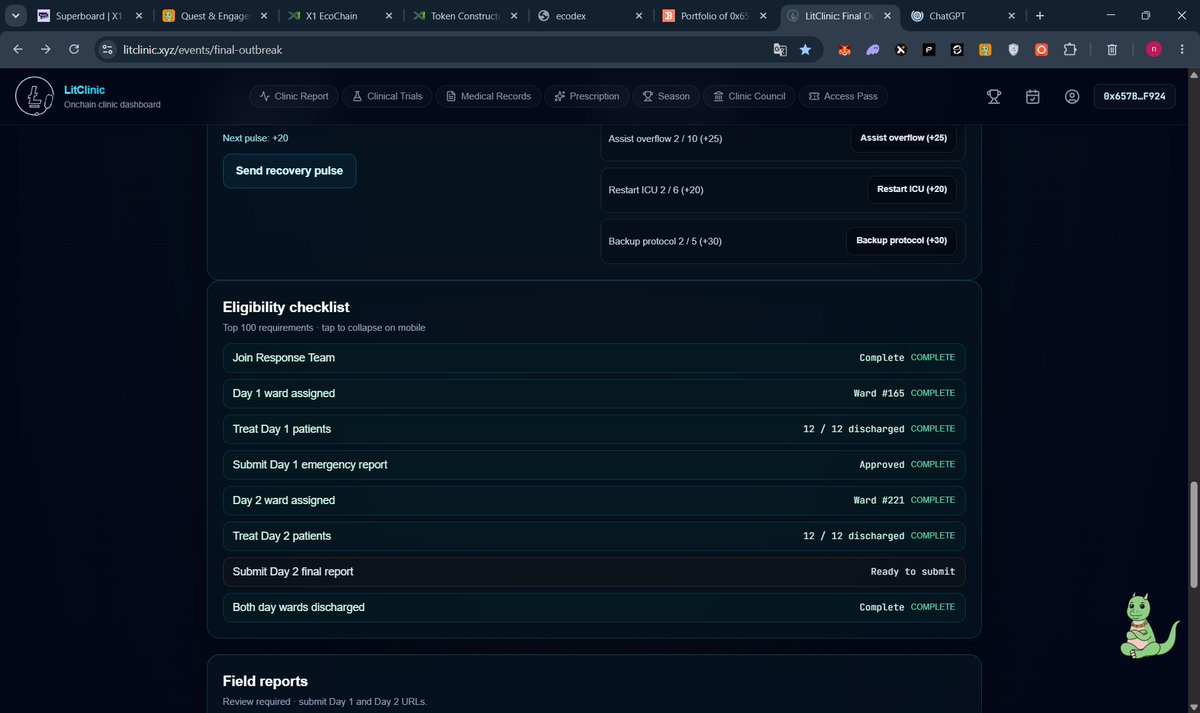Click the 'Ready to submit' status text

[913, 572]
